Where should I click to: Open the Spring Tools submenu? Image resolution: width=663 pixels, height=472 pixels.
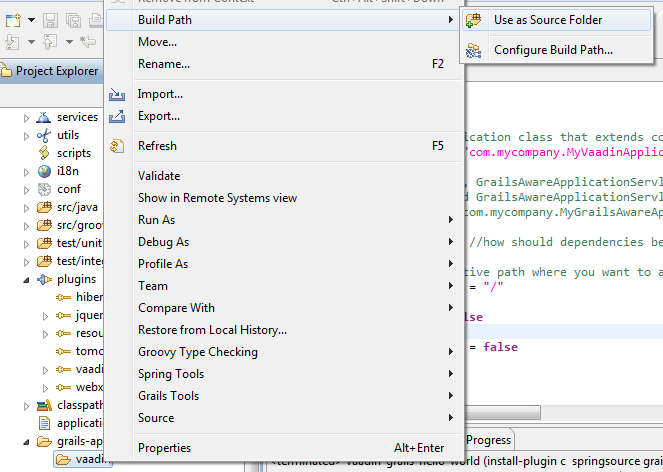284,374
